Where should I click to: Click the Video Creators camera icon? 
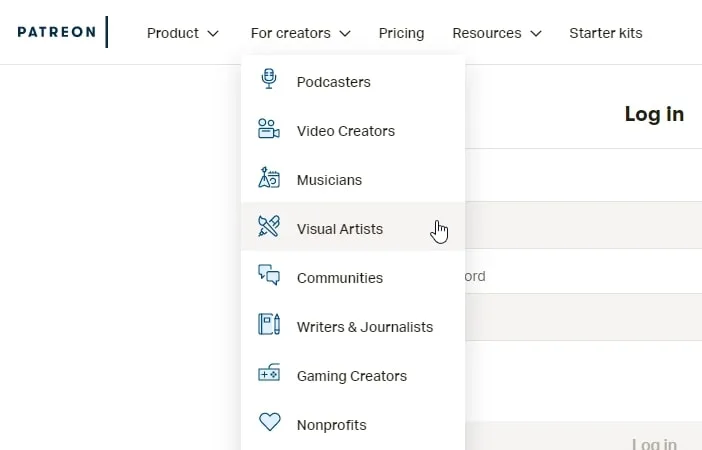click(268, 129)
